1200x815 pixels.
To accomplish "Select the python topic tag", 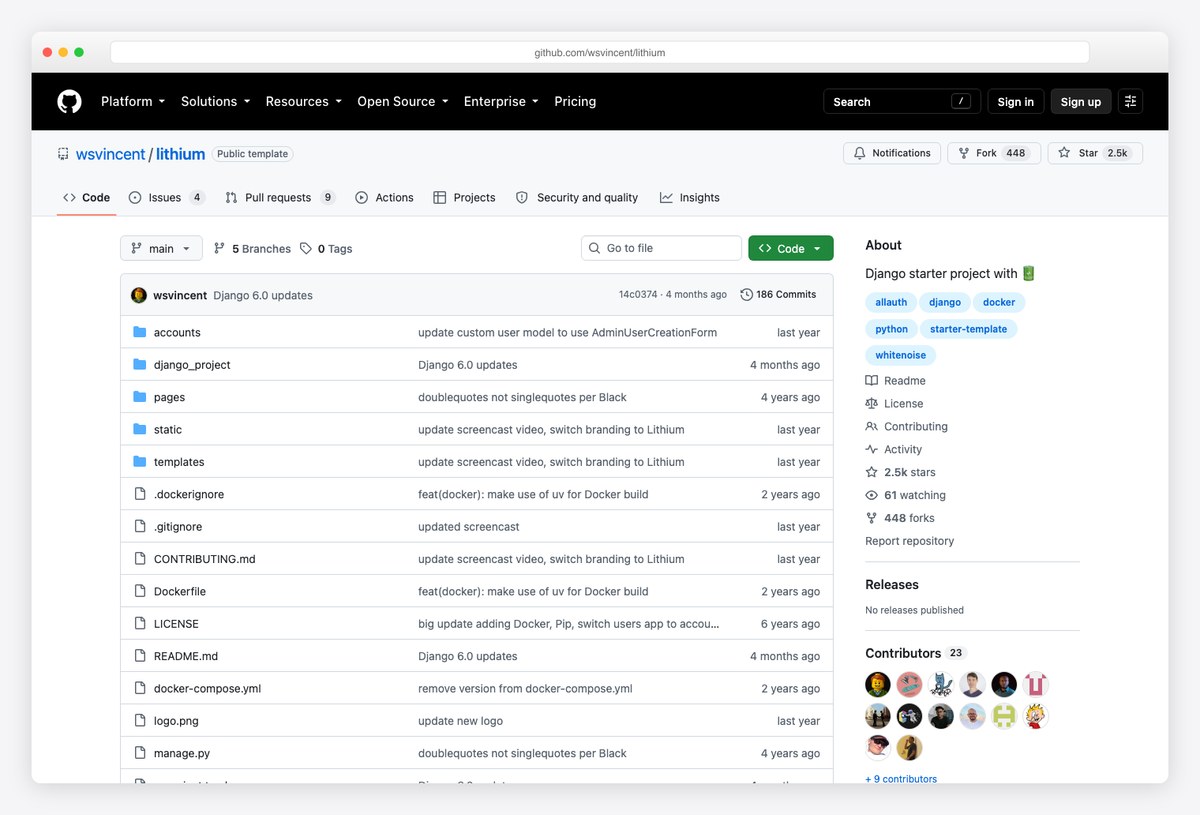I will (x=892, y=329).
